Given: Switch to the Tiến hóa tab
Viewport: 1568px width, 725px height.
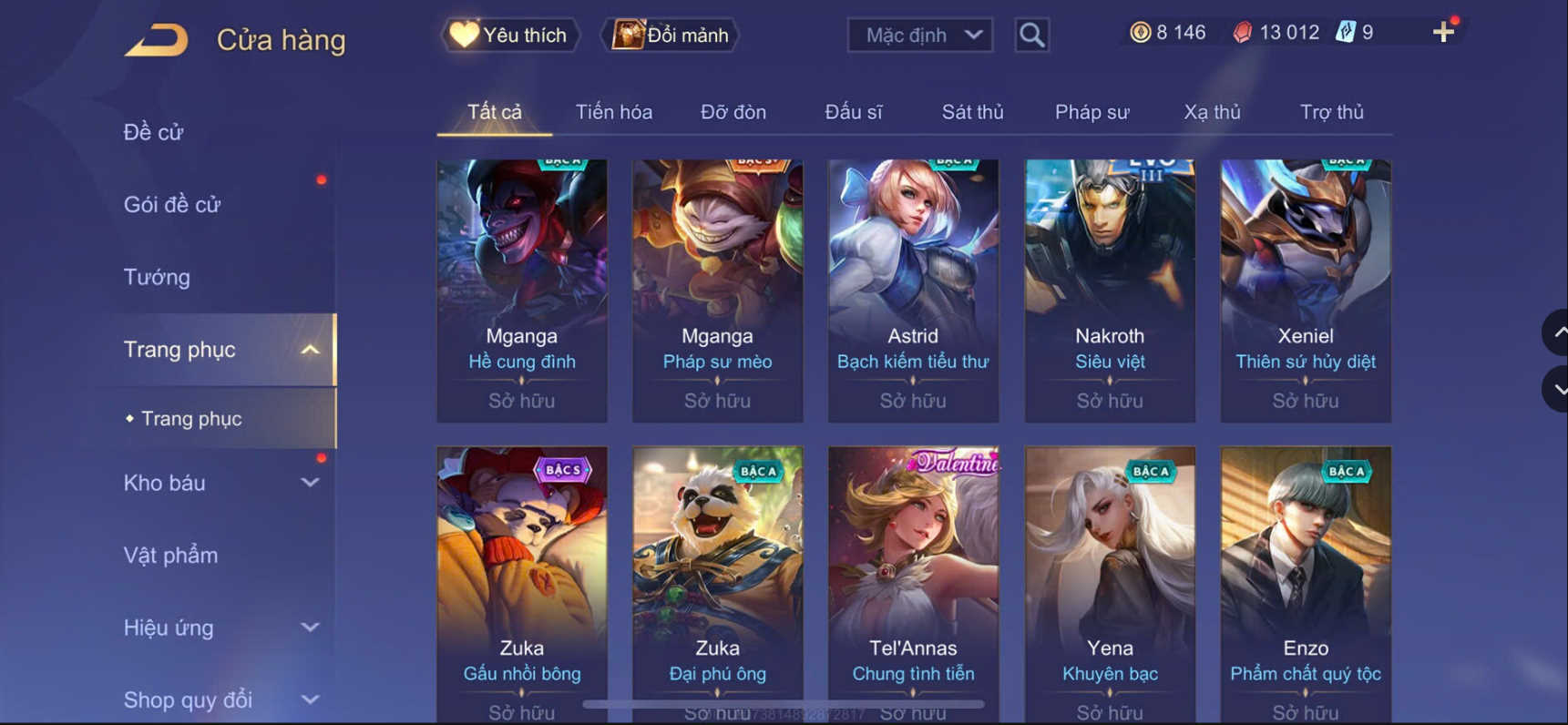Looking at the screenshot, I should pyautogui.click(x=613, y=112).
